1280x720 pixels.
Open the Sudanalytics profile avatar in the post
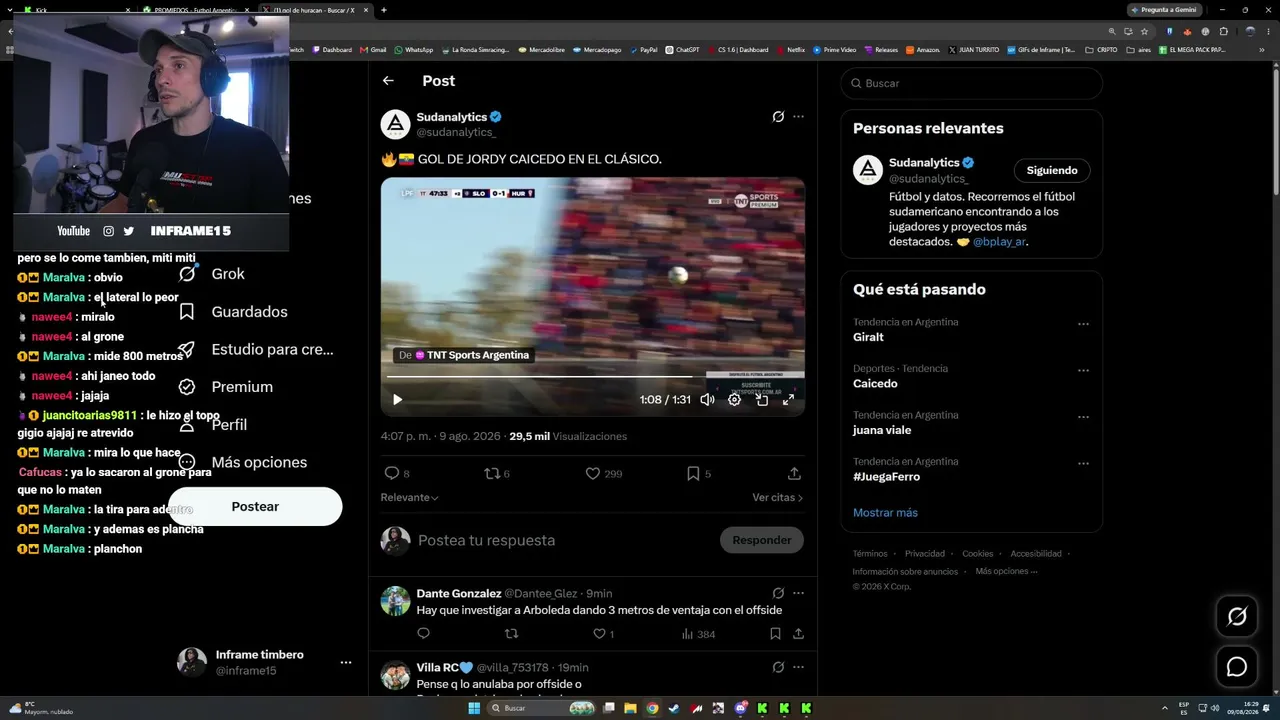tap(396, 124)
